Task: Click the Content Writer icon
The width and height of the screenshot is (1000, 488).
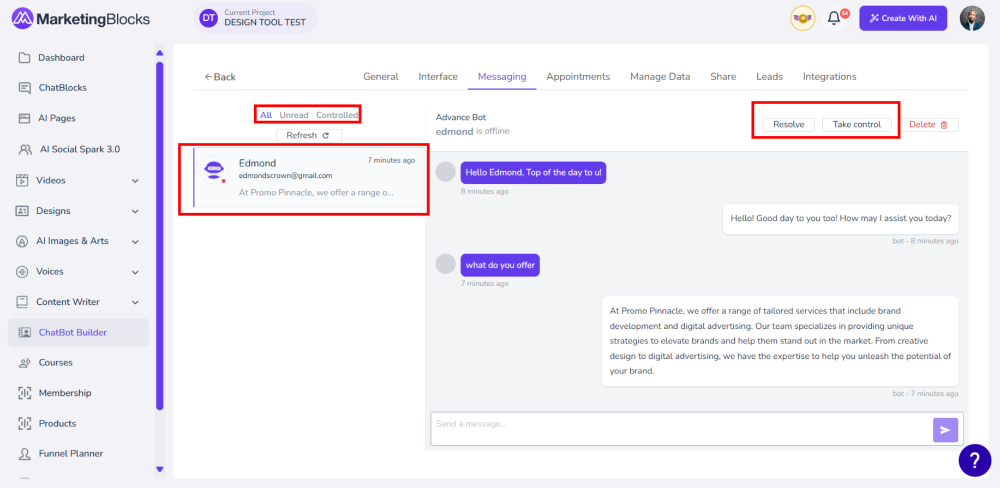Action: pyautogui.click(x=22, y=302)
